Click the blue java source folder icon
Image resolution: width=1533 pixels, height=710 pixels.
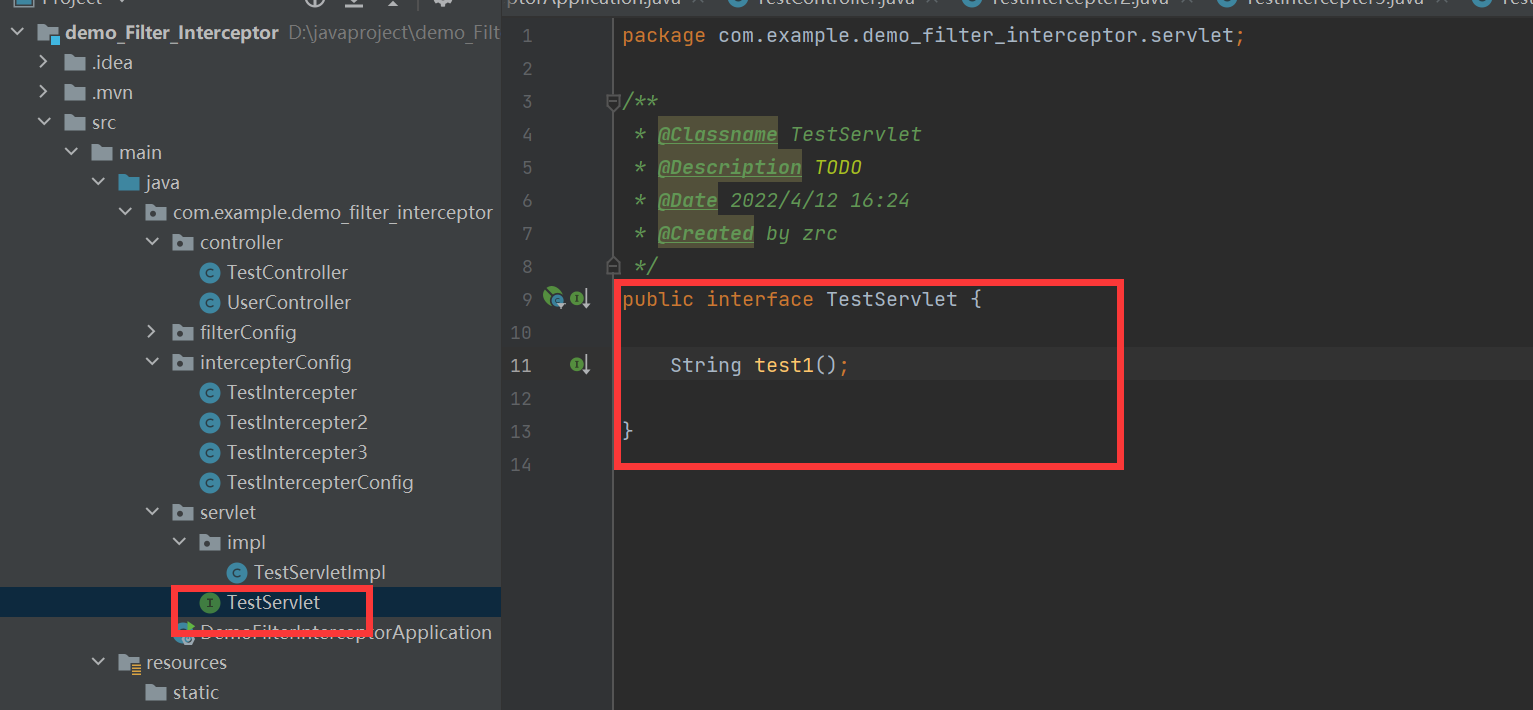[129, 183]
